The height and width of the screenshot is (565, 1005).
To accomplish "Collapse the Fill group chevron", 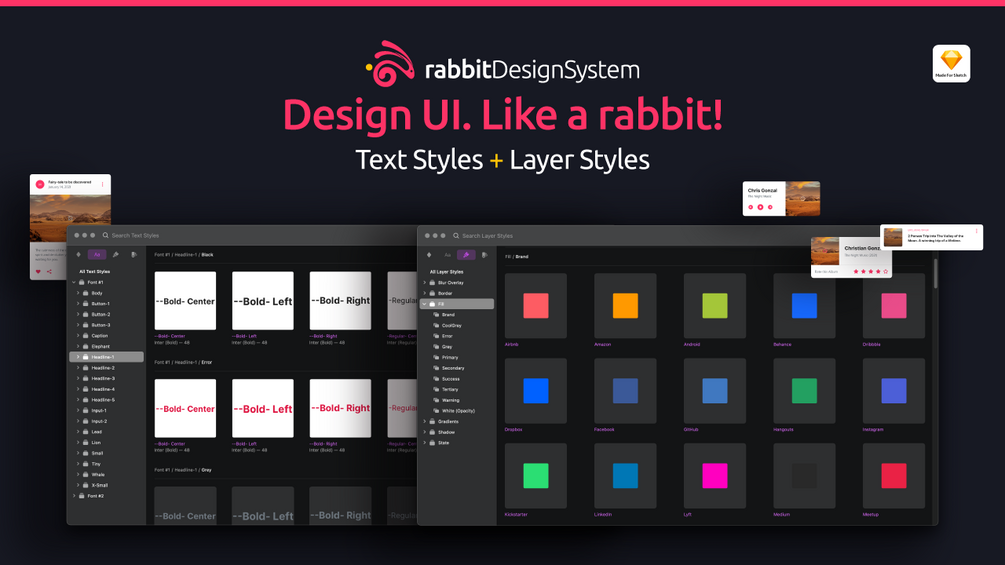I will coord(424,304).
